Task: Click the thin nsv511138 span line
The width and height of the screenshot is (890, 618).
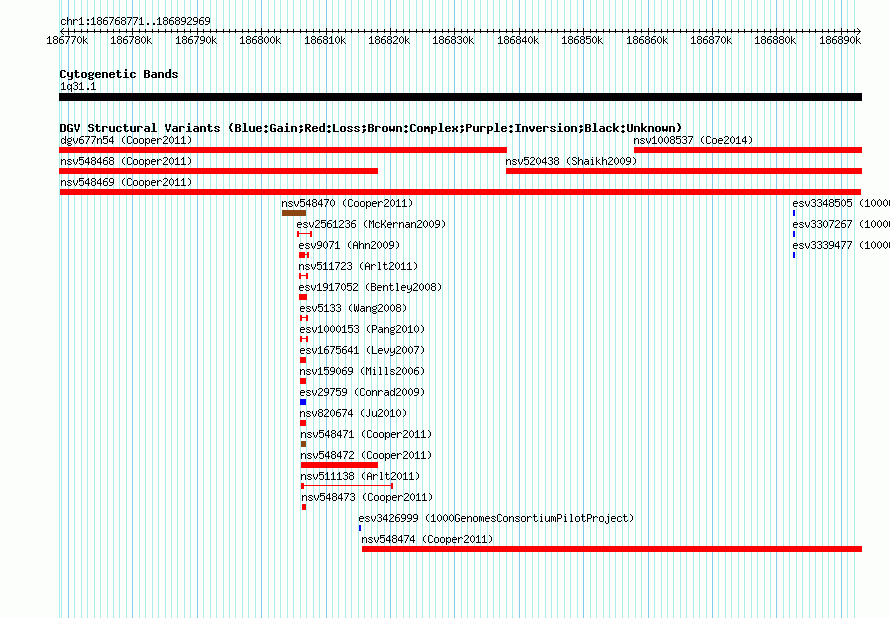Action: (x=347, y=486)
